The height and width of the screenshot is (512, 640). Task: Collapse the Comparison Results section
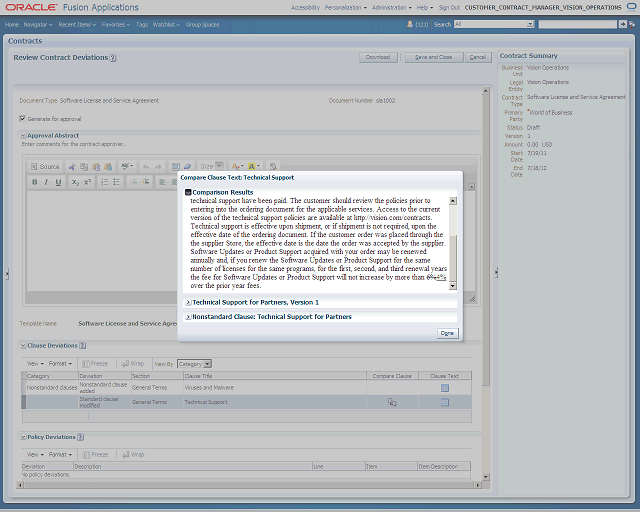[188, 192]
